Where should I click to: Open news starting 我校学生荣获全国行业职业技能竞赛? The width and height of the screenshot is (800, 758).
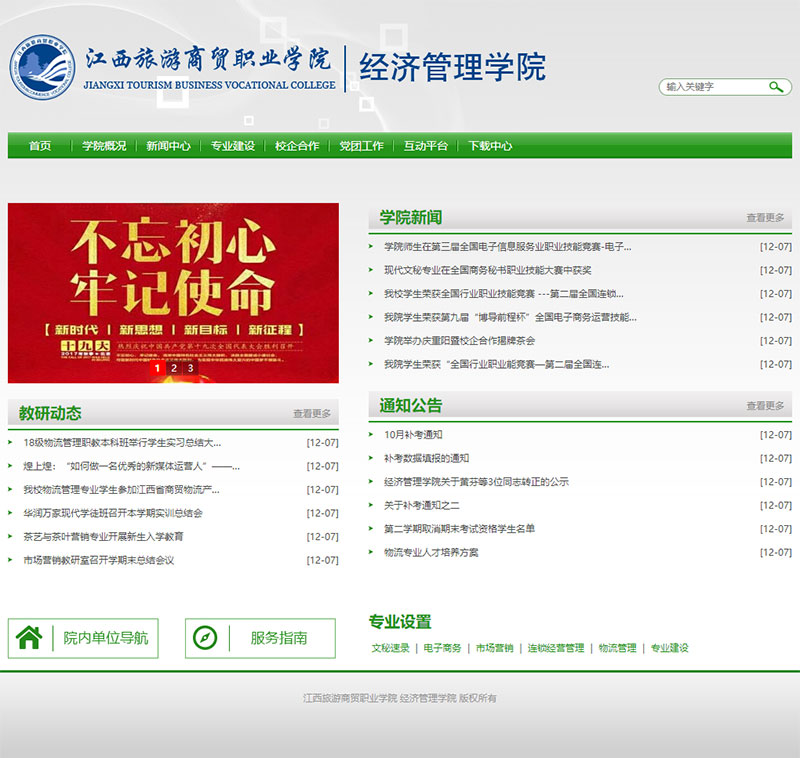(504, 294)
